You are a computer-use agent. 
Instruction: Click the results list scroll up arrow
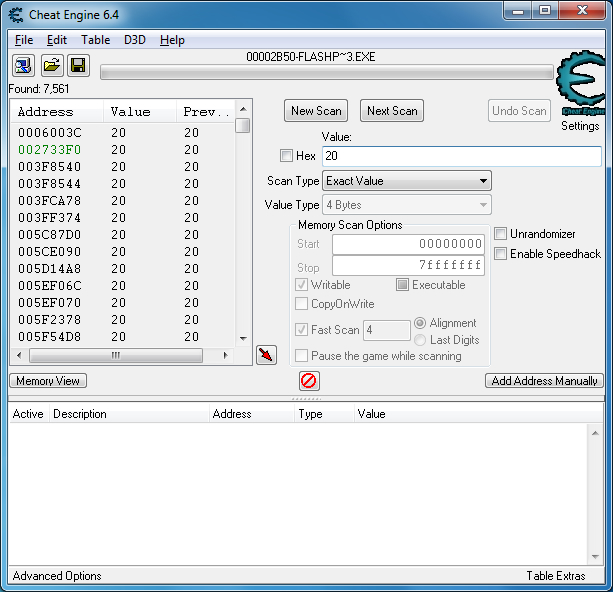[x=243, y=109]
